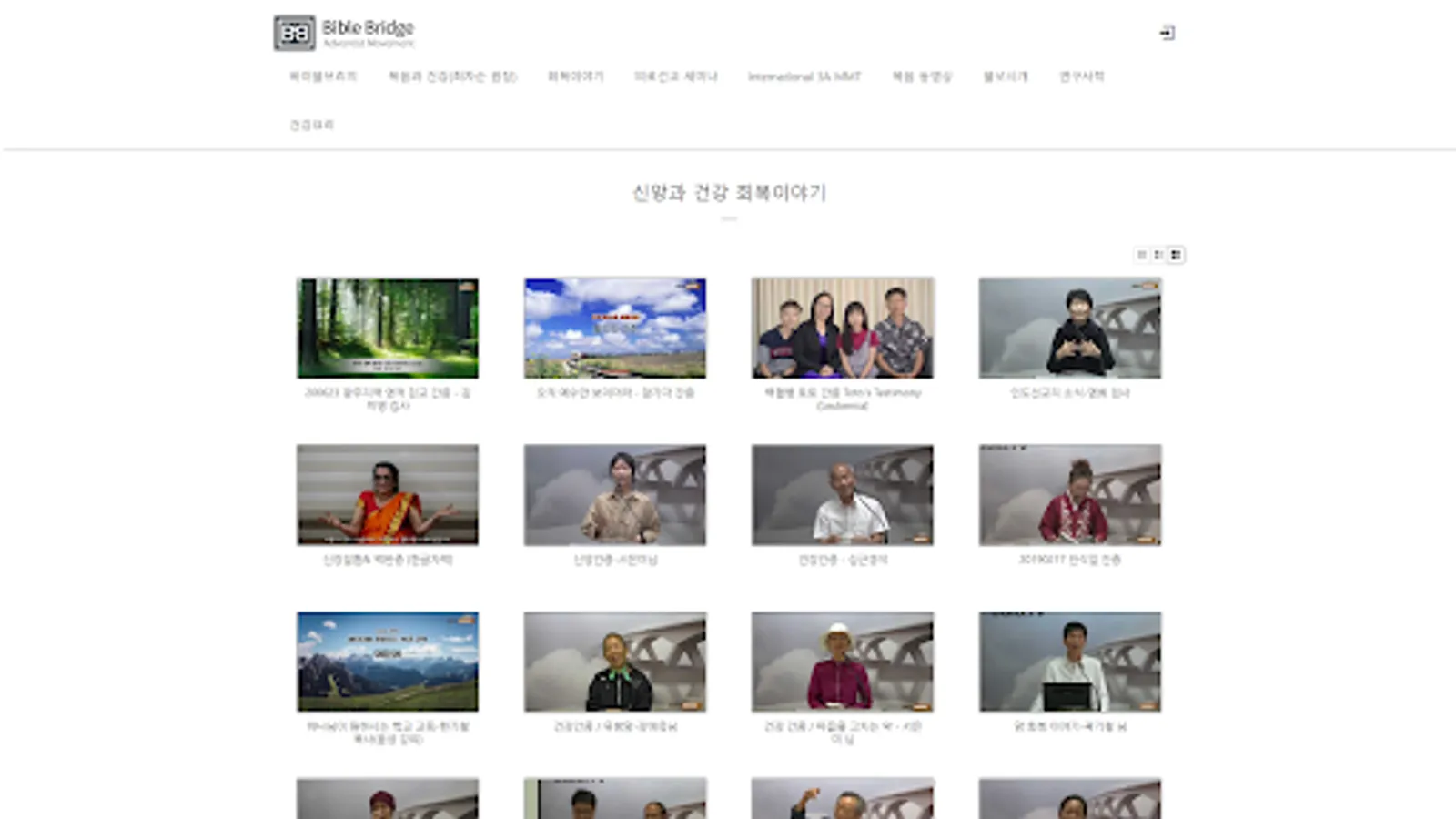Open the woman in red patterned top thumbnail

(1070, 495)
